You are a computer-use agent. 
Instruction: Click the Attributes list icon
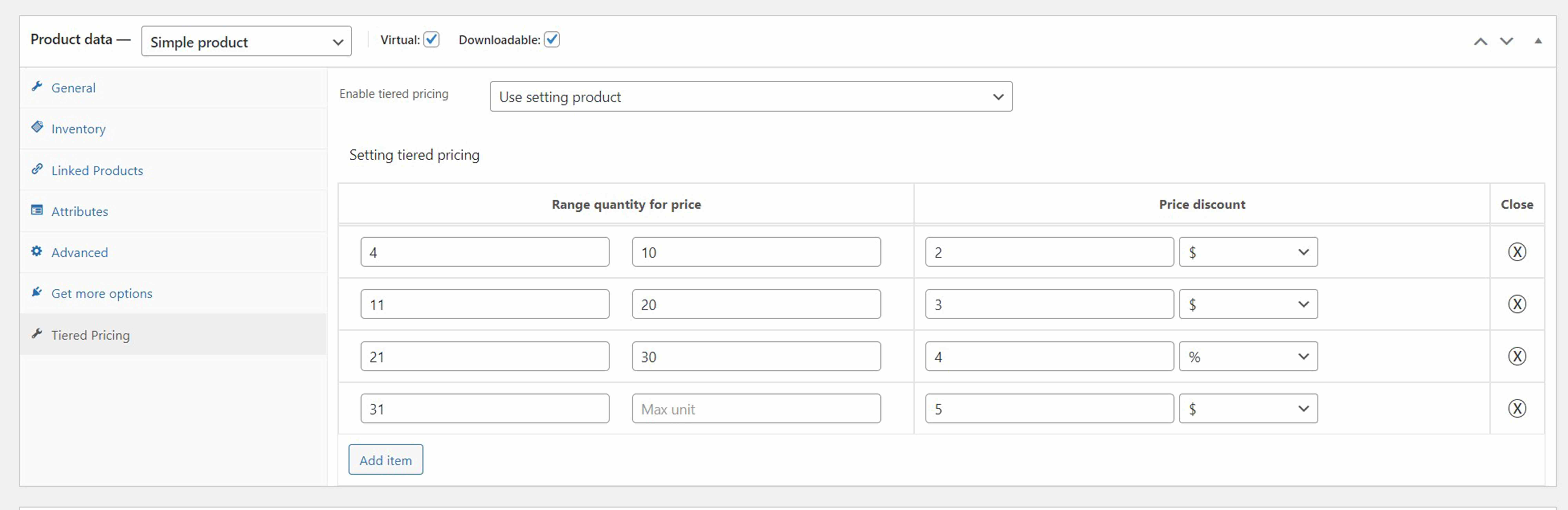(x=37, y=210)
